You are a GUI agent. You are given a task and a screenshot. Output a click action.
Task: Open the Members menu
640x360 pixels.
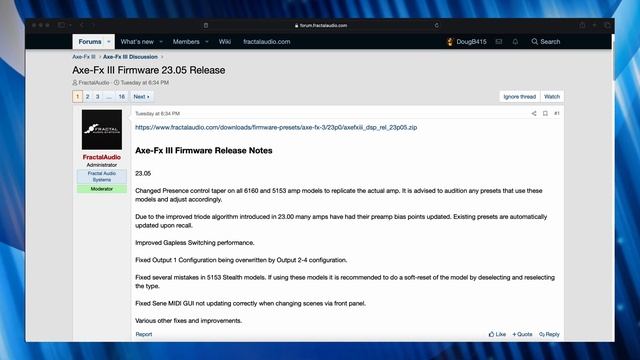pos(186,42)
